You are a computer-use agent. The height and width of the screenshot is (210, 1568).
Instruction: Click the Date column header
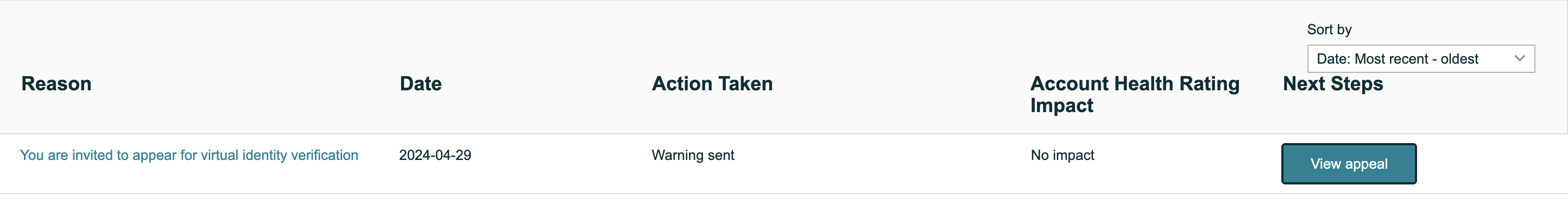(421, 84)
